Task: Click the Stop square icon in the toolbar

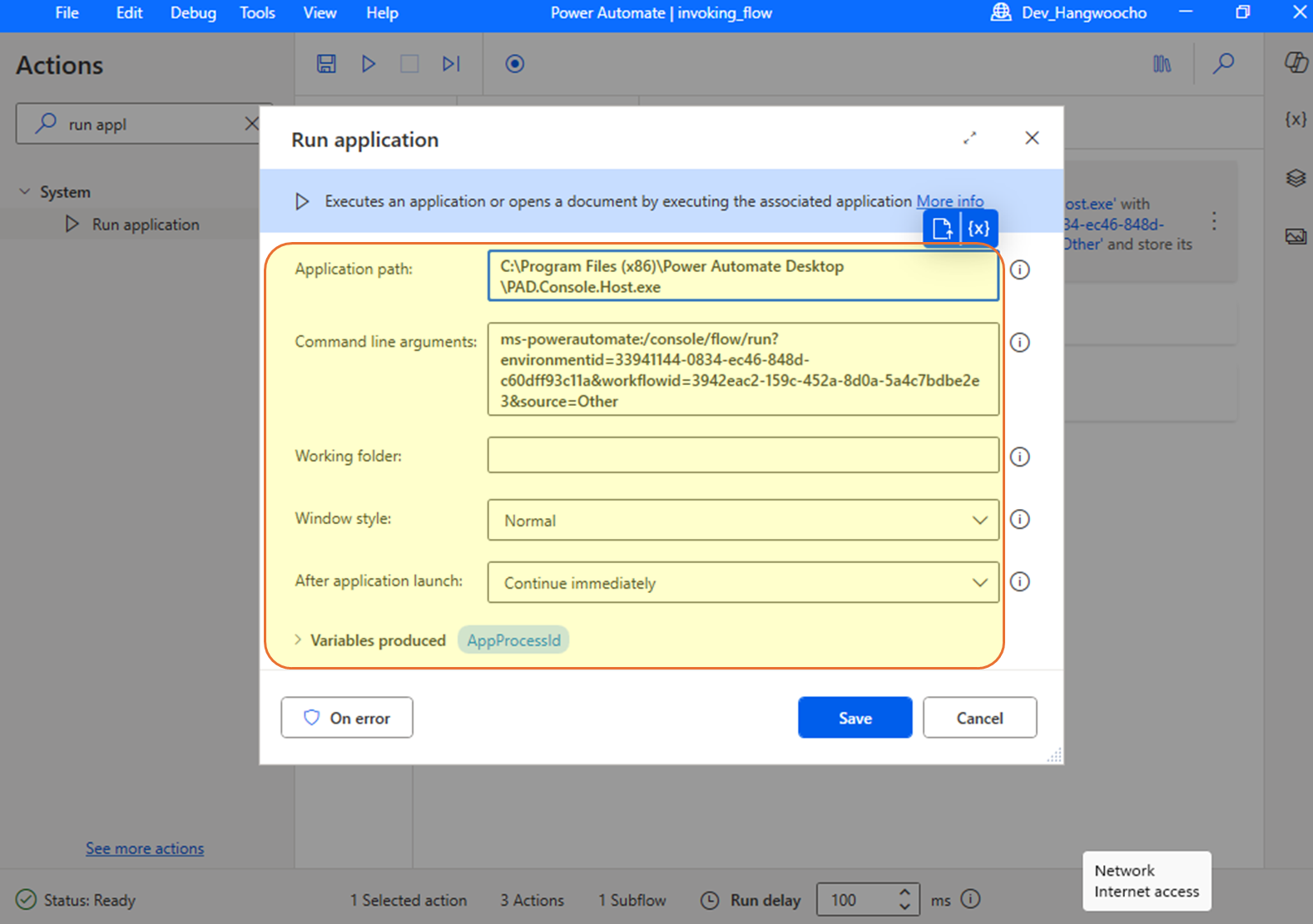Action: click(409, 64)
